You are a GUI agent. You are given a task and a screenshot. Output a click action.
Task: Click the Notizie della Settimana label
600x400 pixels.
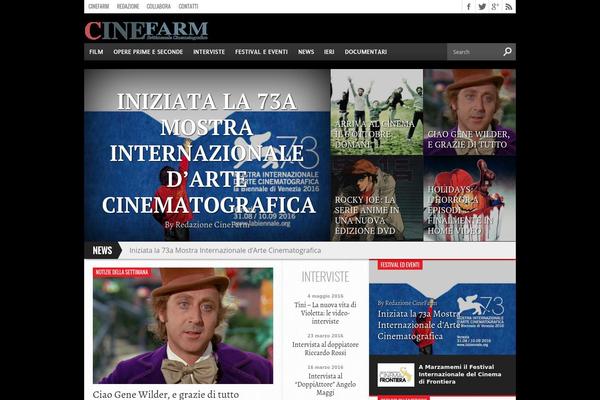[x=122, y=272]
